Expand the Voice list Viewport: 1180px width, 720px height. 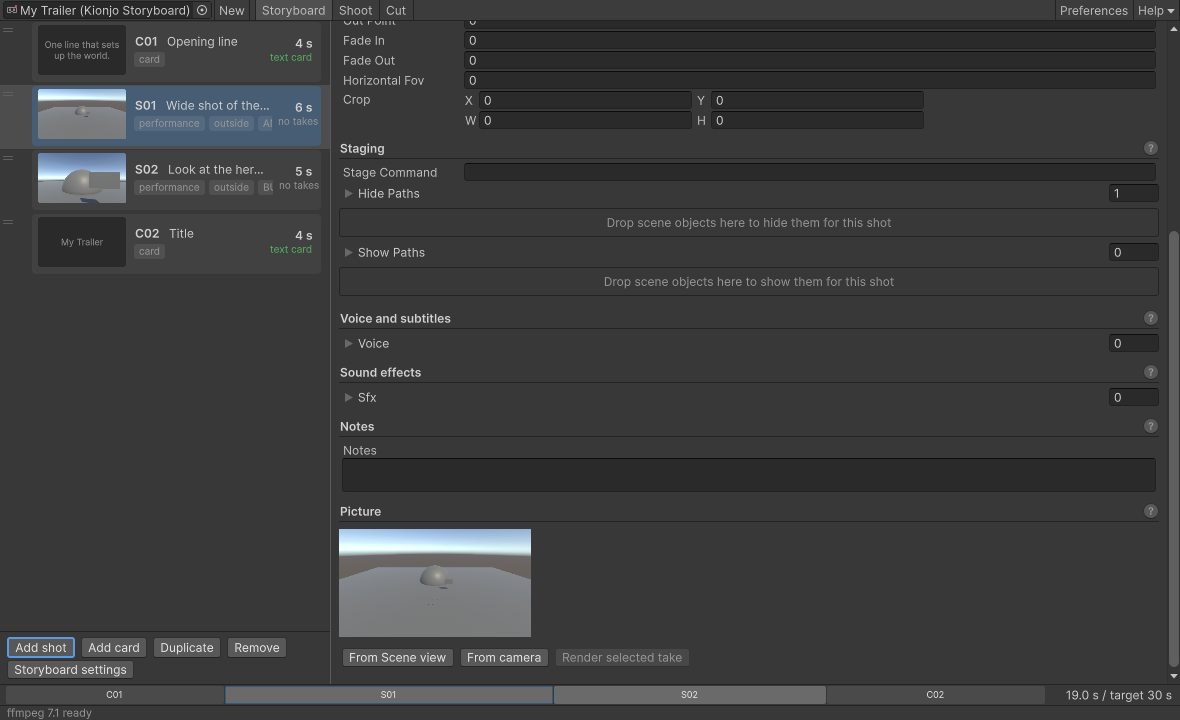click(x=348, y=344)
